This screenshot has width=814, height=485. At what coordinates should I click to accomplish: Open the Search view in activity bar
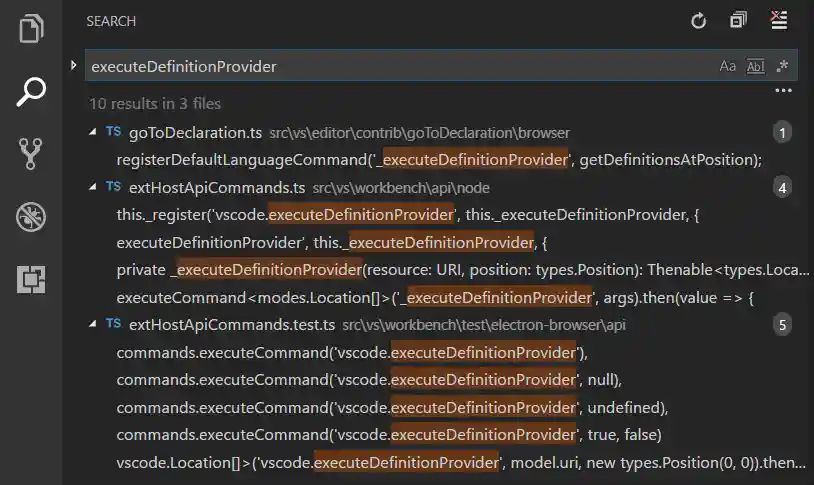click(x=31, y=92)
